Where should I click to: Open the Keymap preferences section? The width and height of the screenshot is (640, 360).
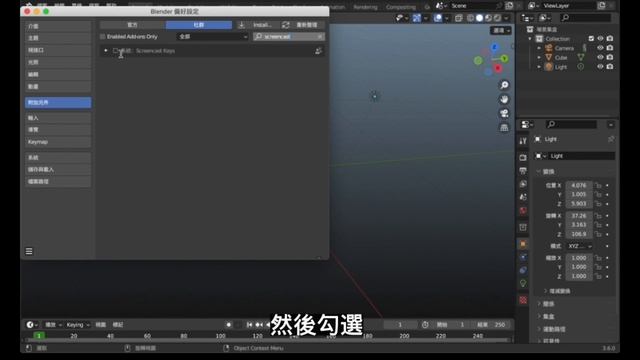click(x=58, y=142)
